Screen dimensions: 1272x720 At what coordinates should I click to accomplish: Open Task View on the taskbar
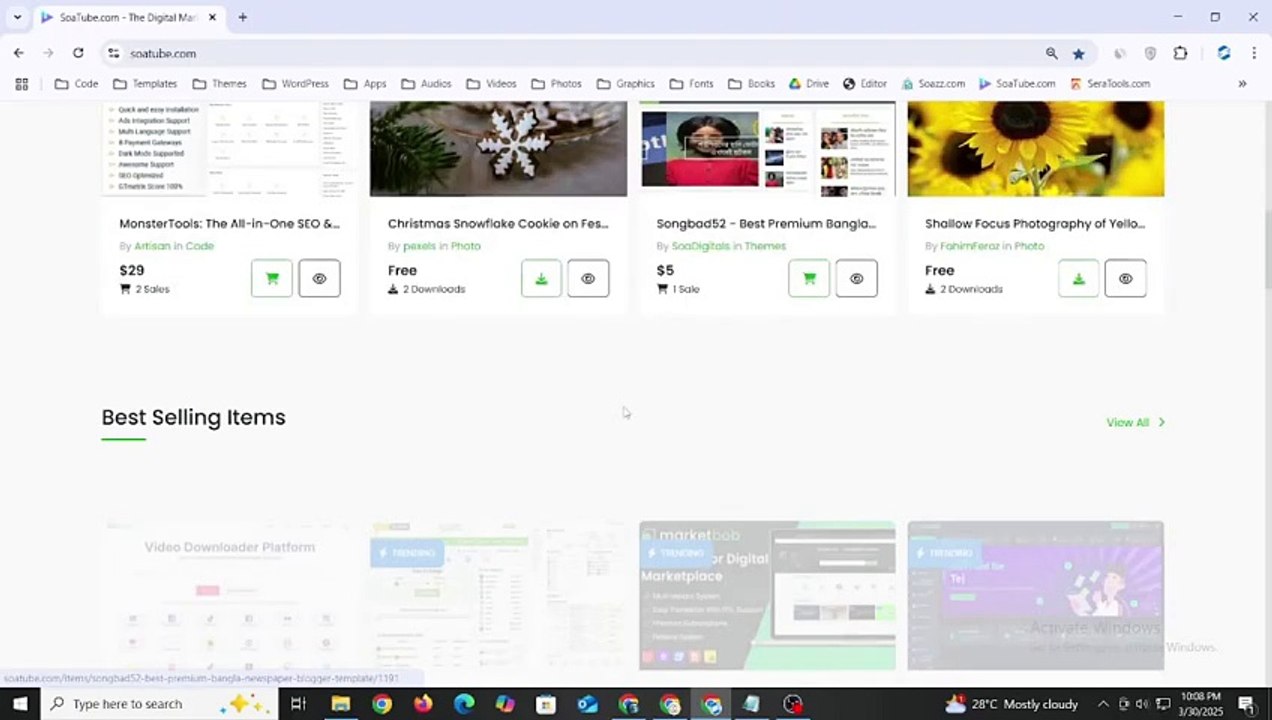[298, 704]
